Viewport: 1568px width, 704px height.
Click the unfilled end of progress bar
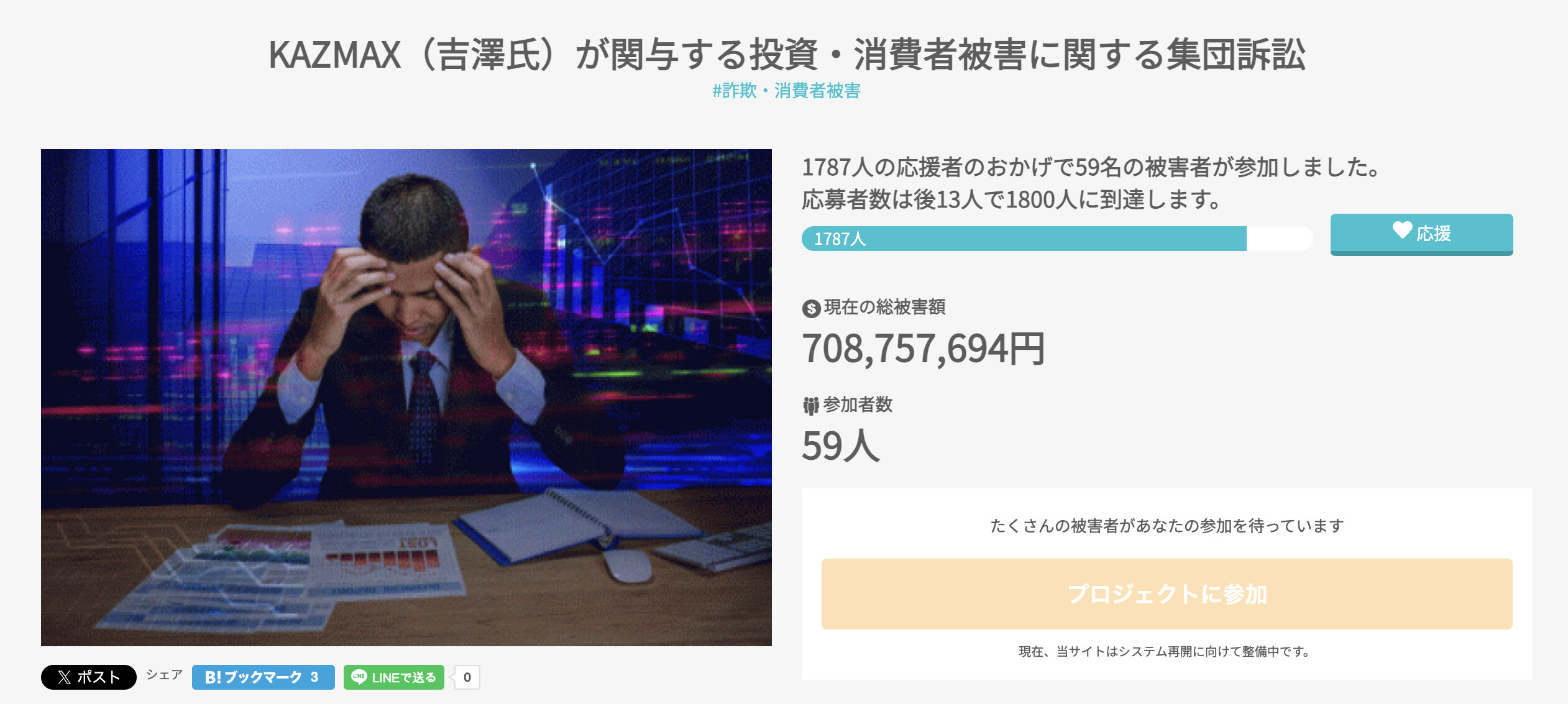(1280, 239)
